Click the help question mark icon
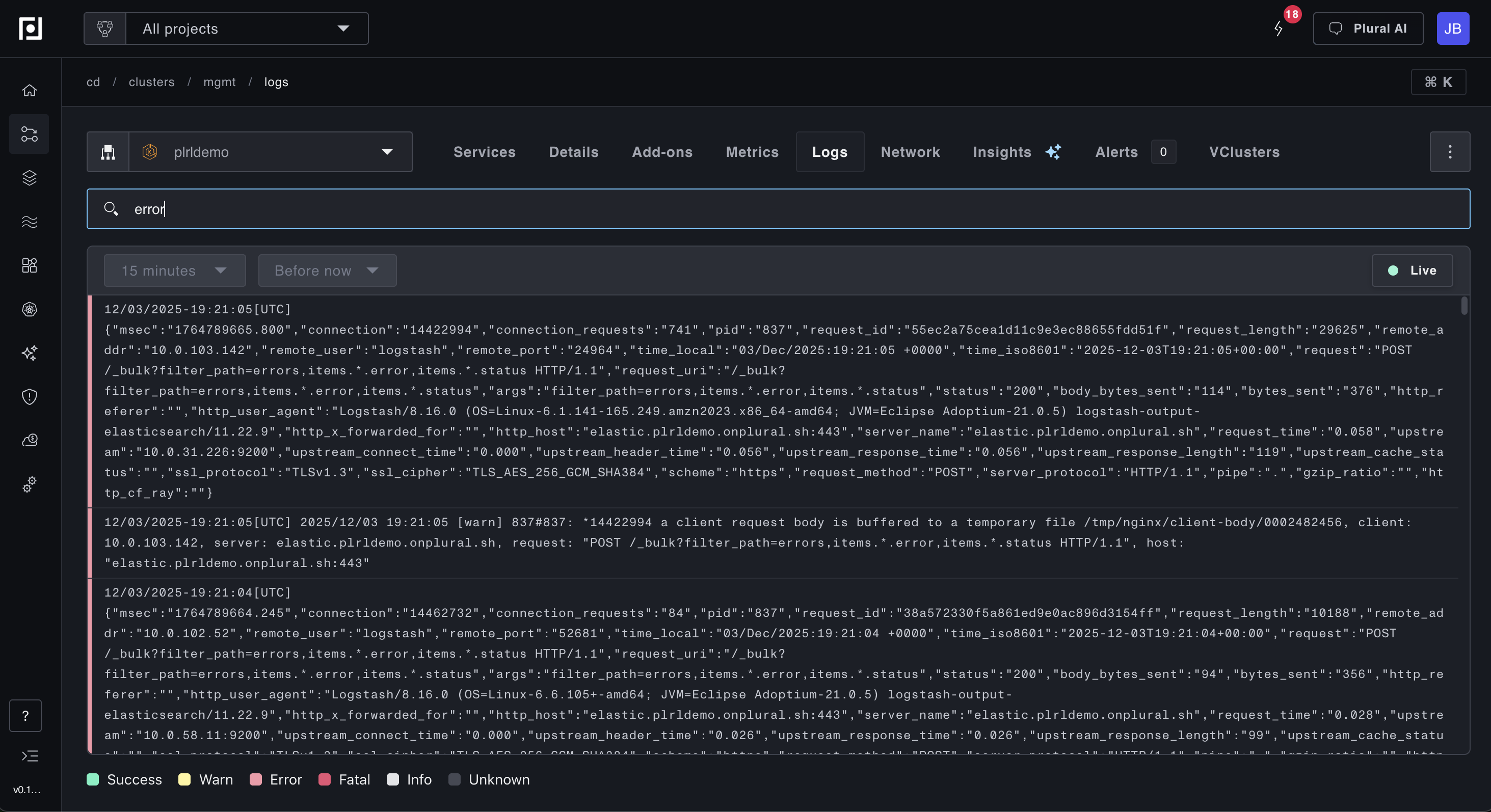The height and width of the screenshot is (812, 1491). 25,716
